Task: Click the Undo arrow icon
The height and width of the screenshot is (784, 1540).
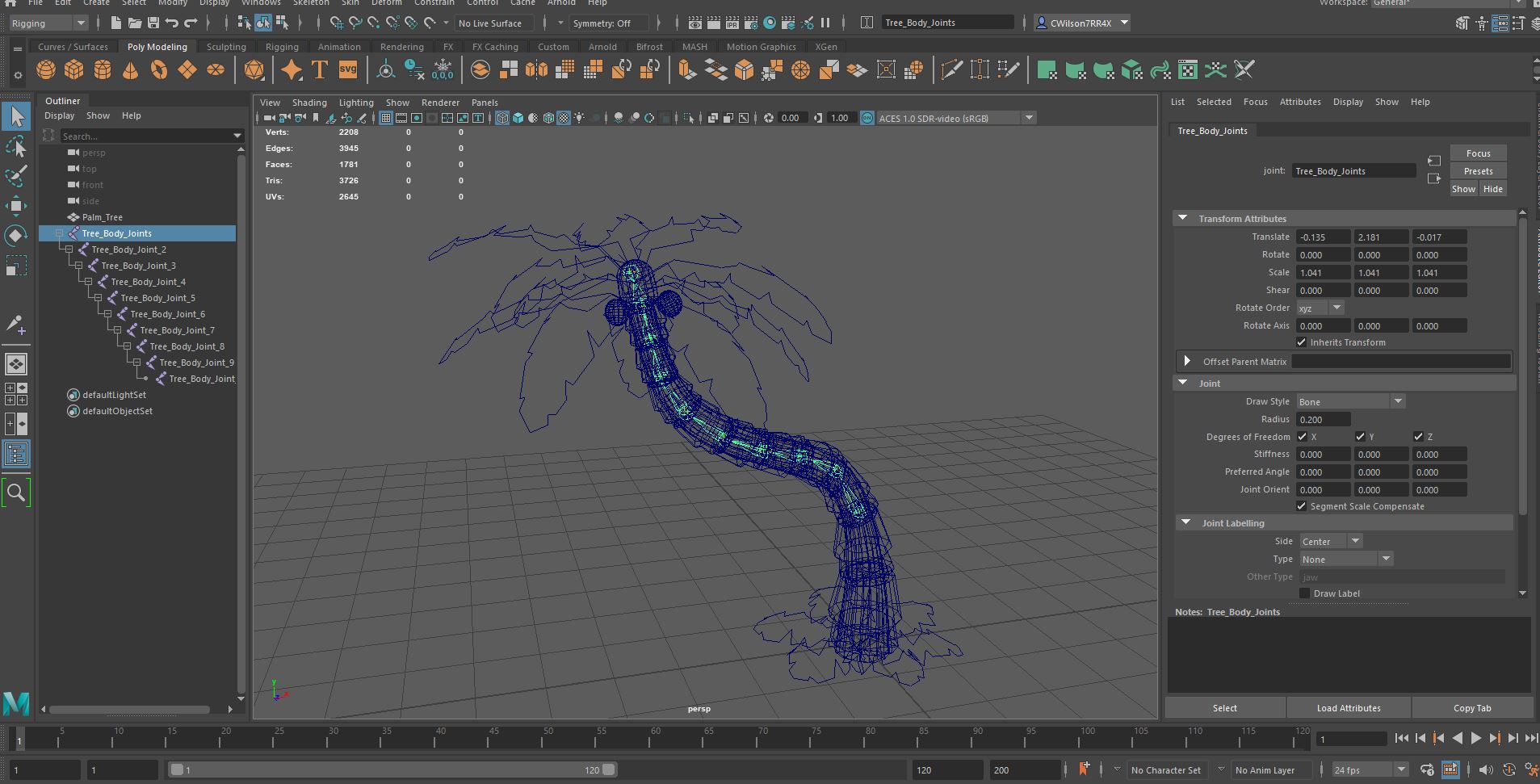Action: [172, 23]
